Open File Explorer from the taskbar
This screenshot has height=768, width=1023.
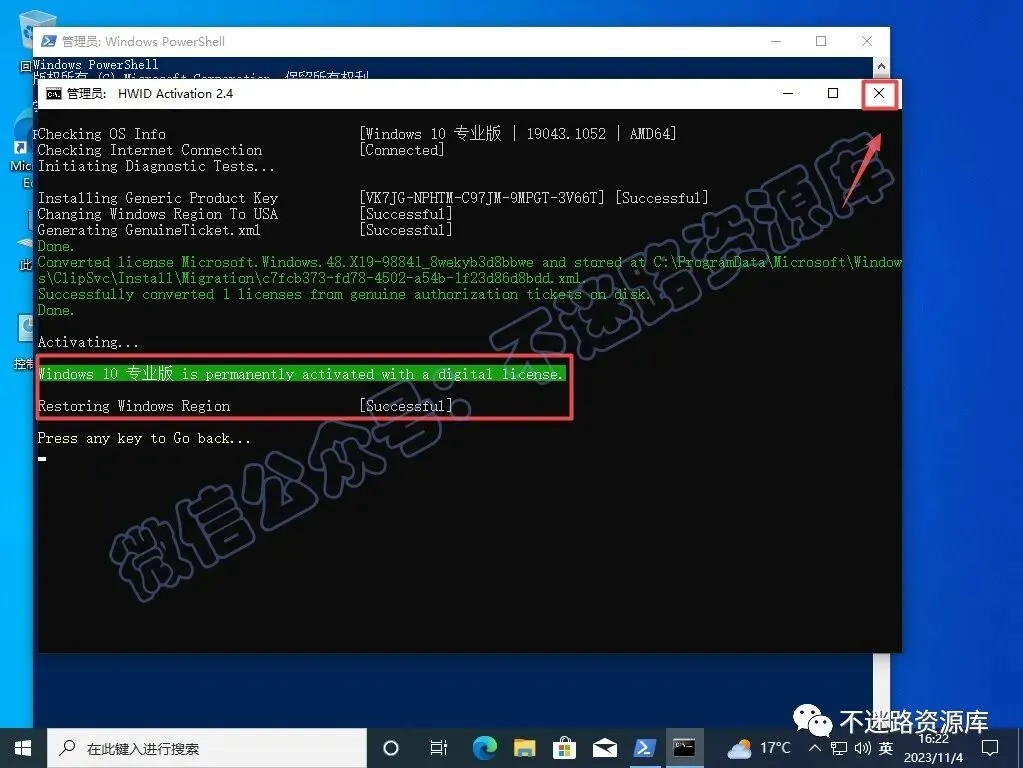[x=525, y=748]
